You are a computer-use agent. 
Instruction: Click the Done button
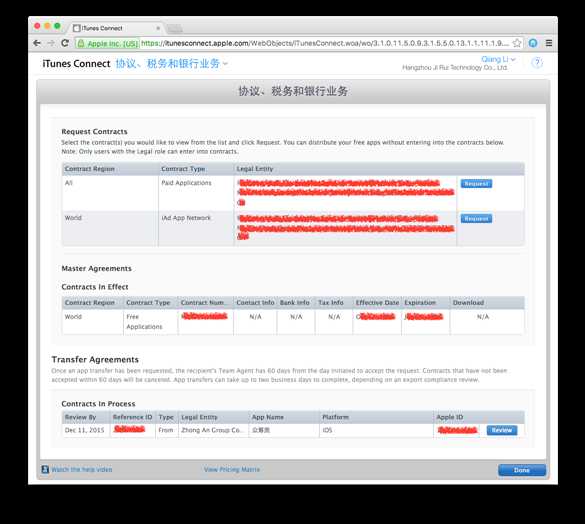coord(522,470)
